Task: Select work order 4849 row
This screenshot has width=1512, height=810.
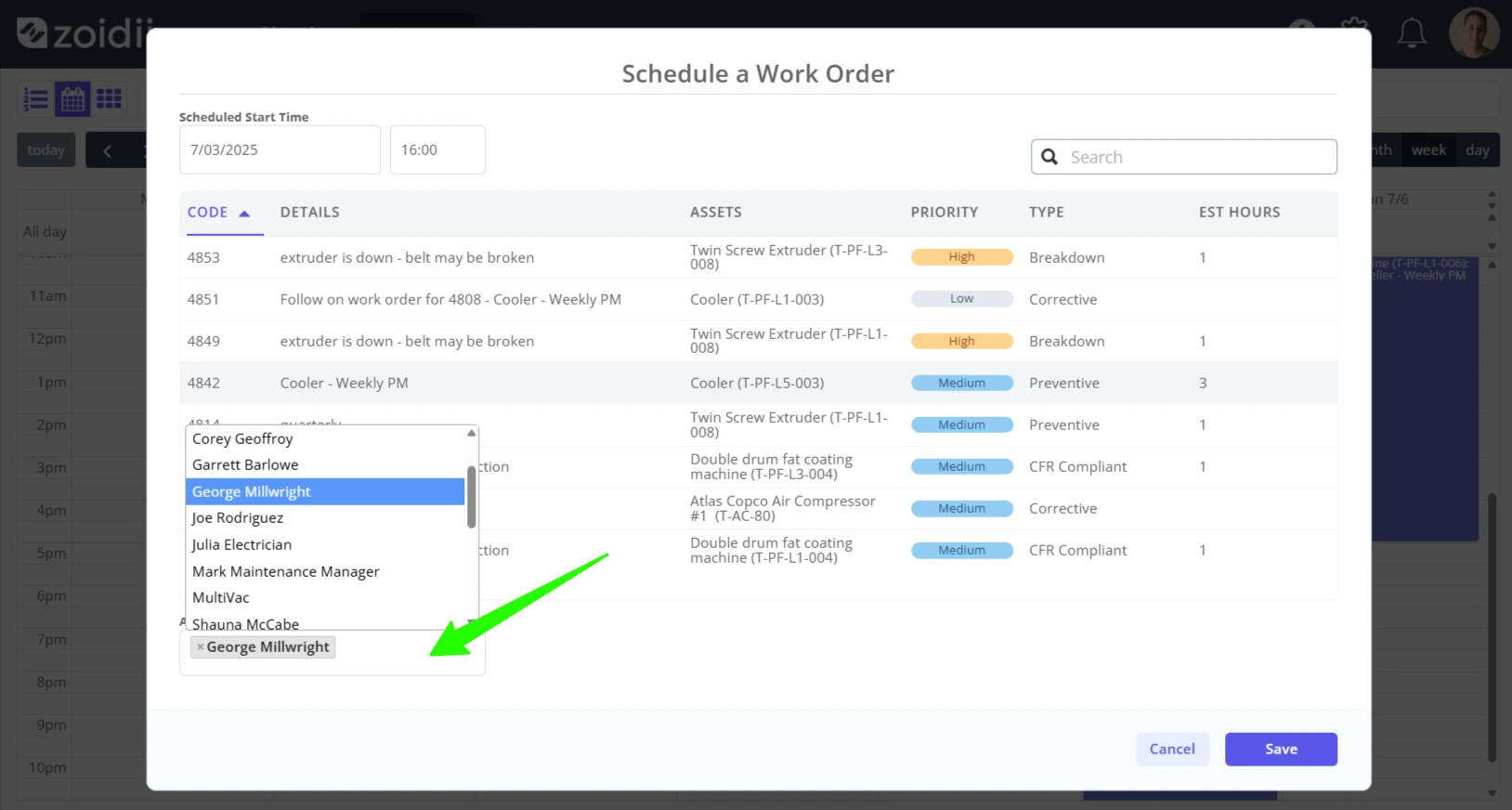Action: [x=758, y=341]
